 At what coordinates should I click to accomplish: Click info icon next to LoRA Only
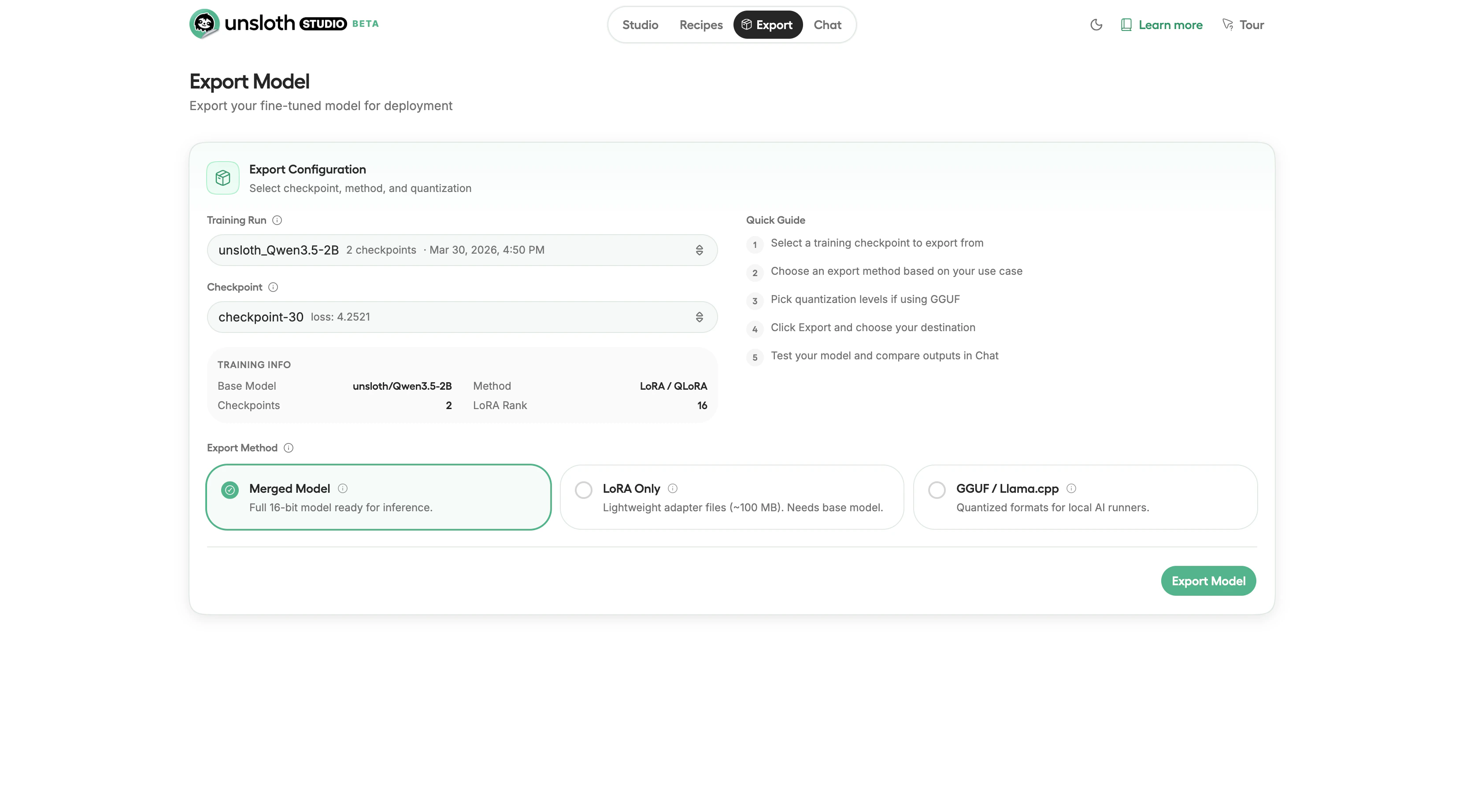[672, 488]
